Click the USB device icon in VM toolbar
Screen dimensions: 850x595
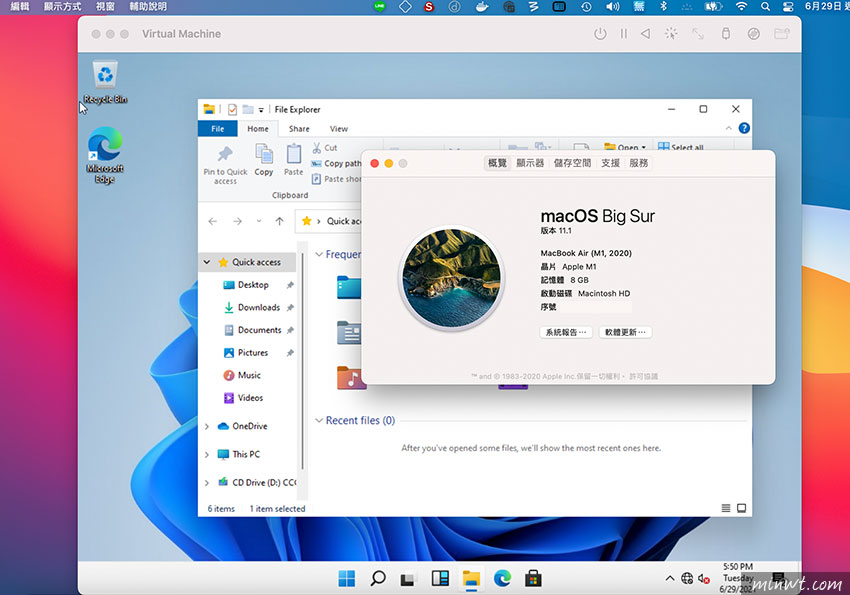(725, 34)
